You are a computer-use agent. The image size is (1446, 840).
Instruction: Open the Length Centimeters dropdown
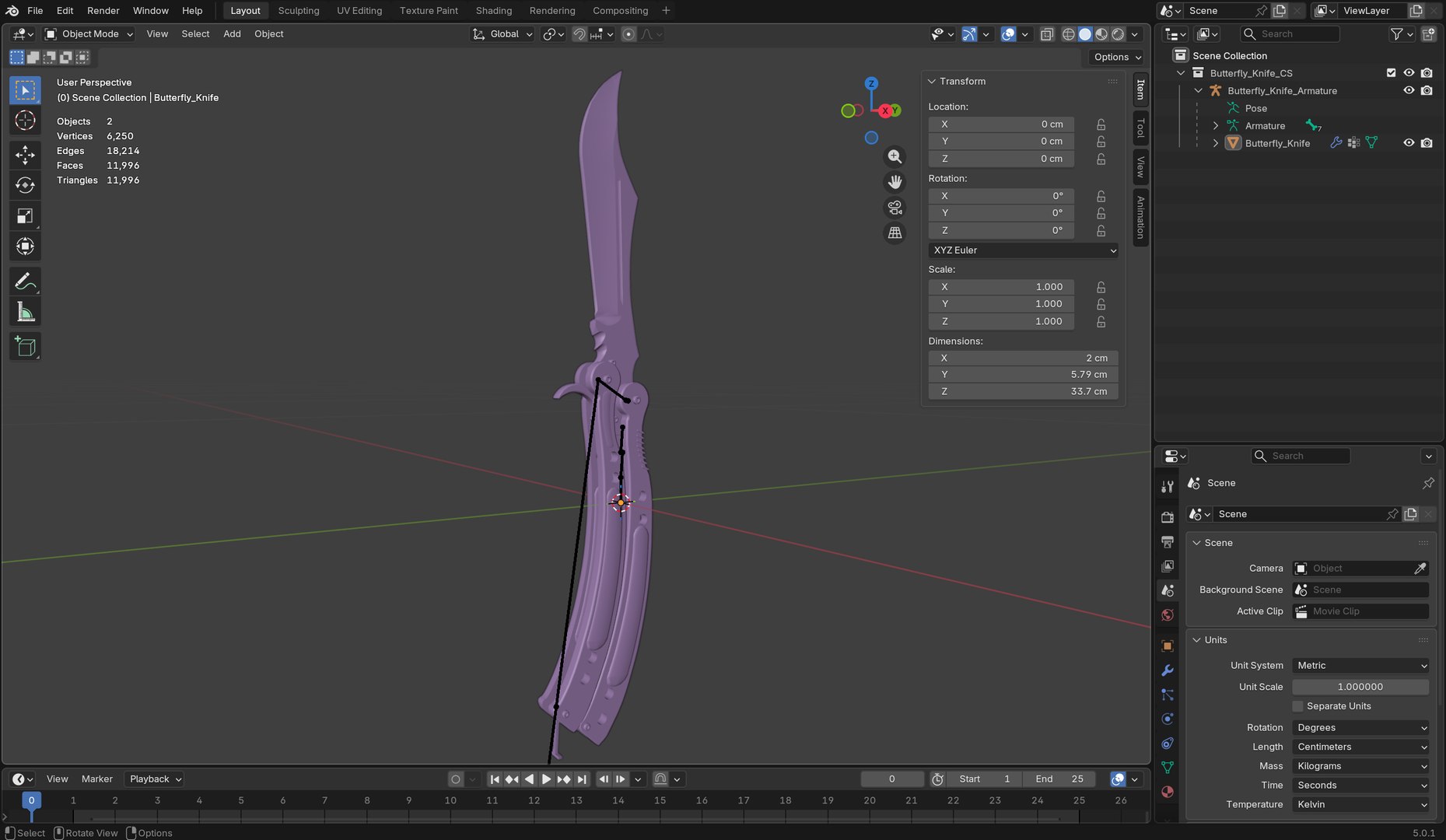(x=1360, y=747)
